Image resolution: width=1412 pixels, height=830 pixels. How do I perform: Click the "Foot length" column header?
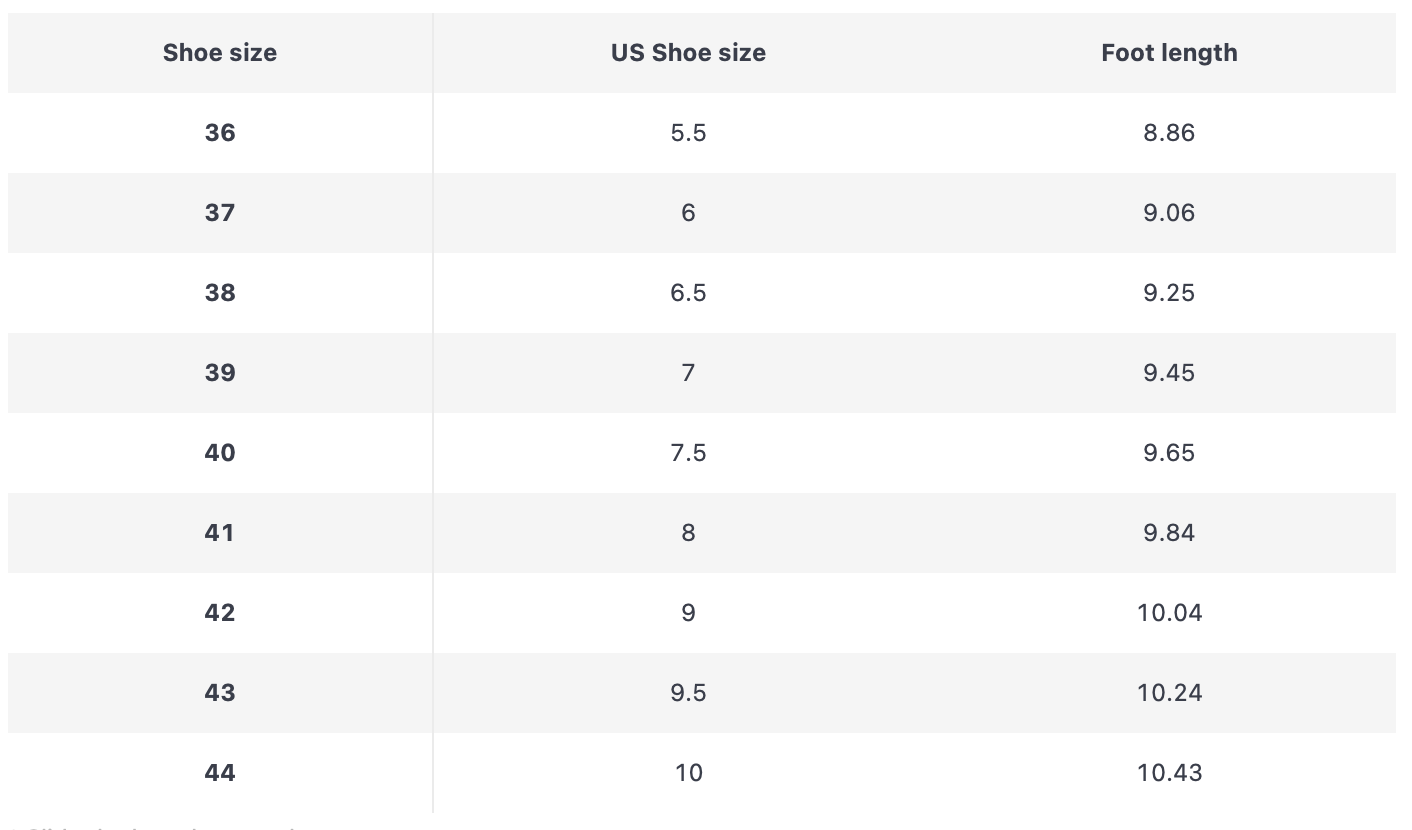click(1169, 53)
